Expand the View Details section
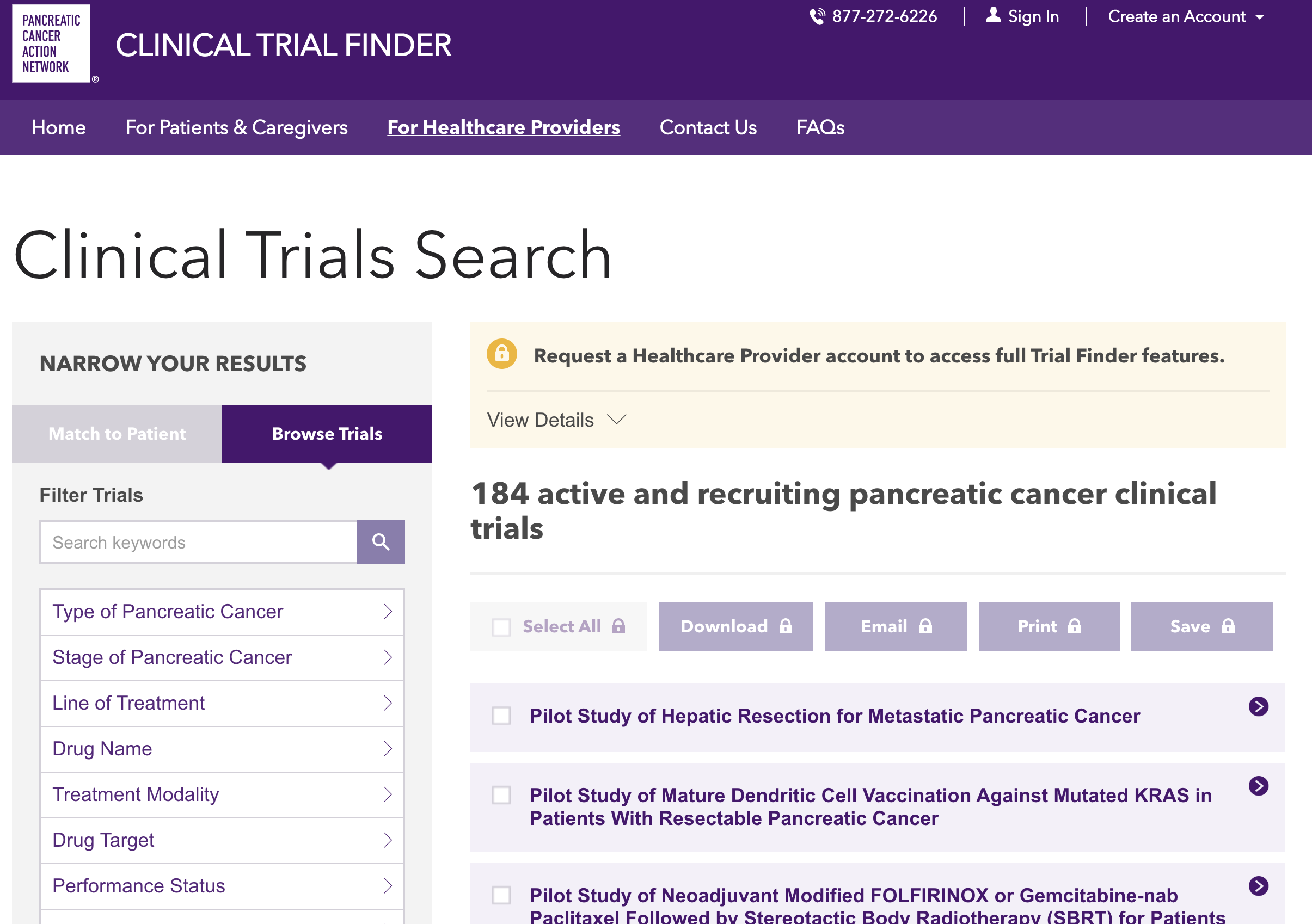Screen dimensions: 1312x924 (x=556, y=420)
